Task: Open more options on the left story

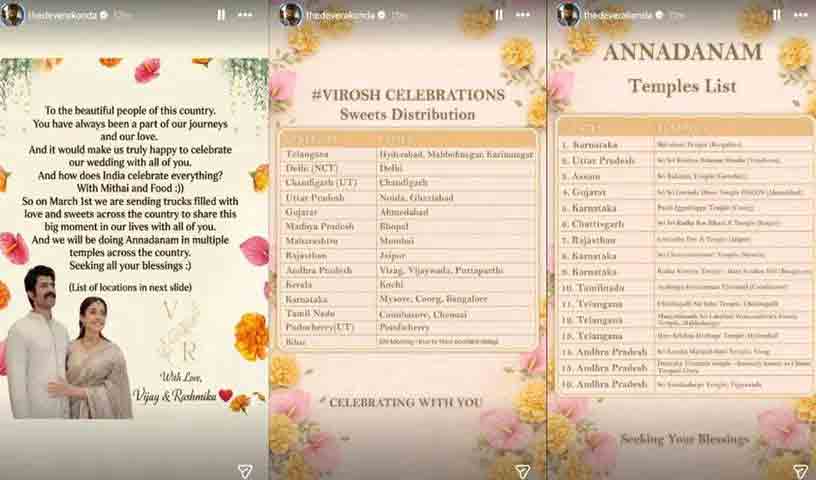Action: tap(246, 16)
